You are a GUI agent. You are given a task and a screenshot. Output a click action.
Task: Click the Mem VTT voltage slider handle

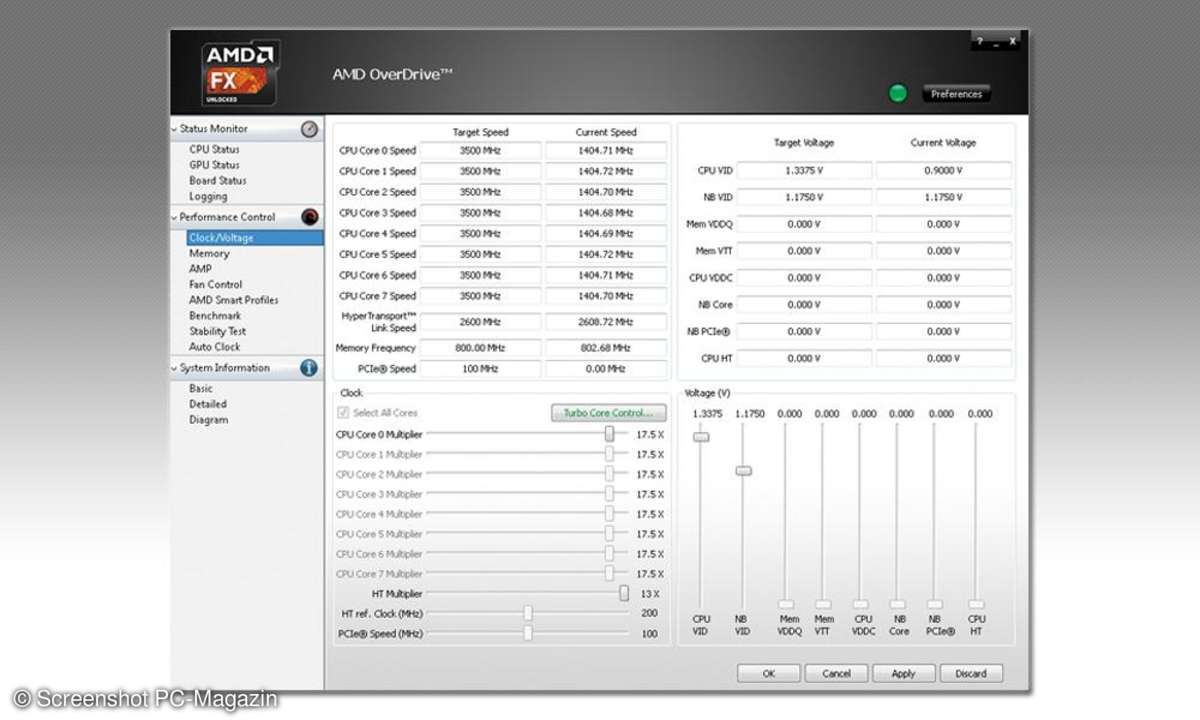(822, 604)
